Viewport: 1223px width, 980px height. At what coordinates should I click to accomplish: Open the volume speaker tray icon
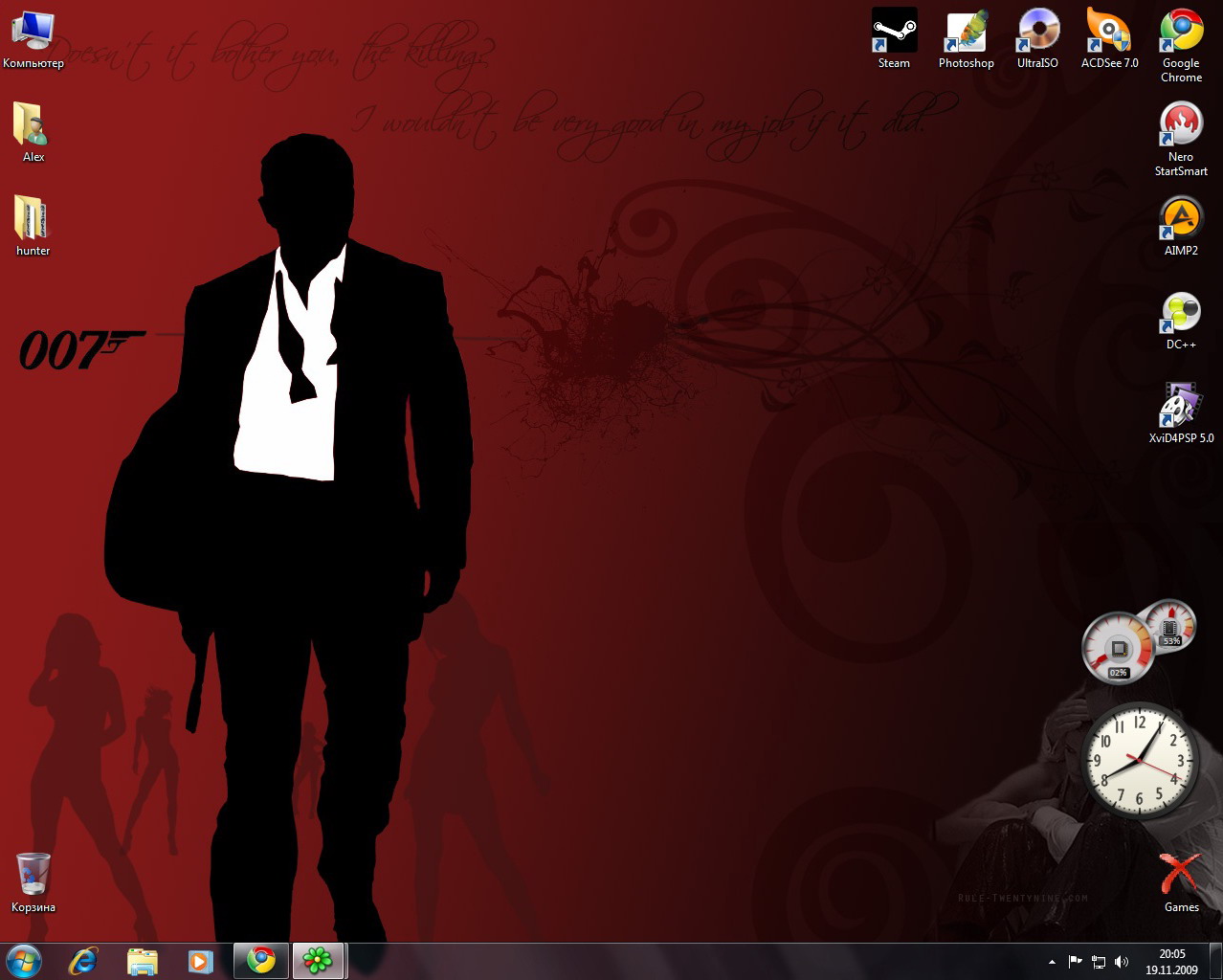coord(1121,962)
